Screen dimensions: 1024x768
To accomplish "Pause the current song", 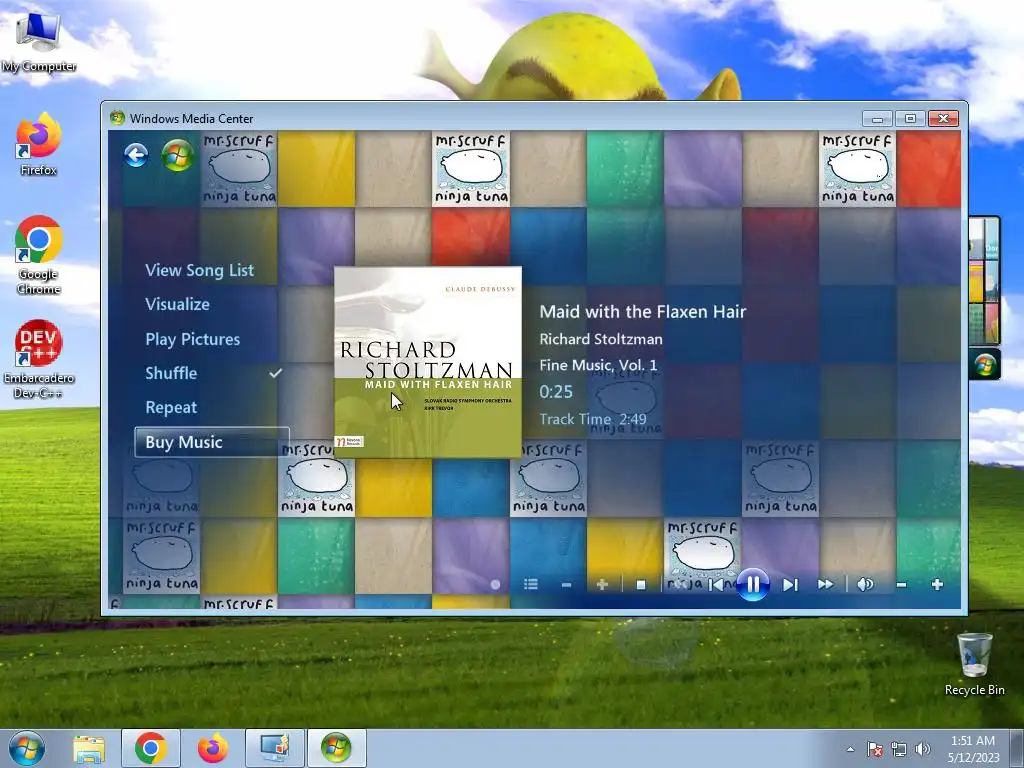I will pos(752,584).
